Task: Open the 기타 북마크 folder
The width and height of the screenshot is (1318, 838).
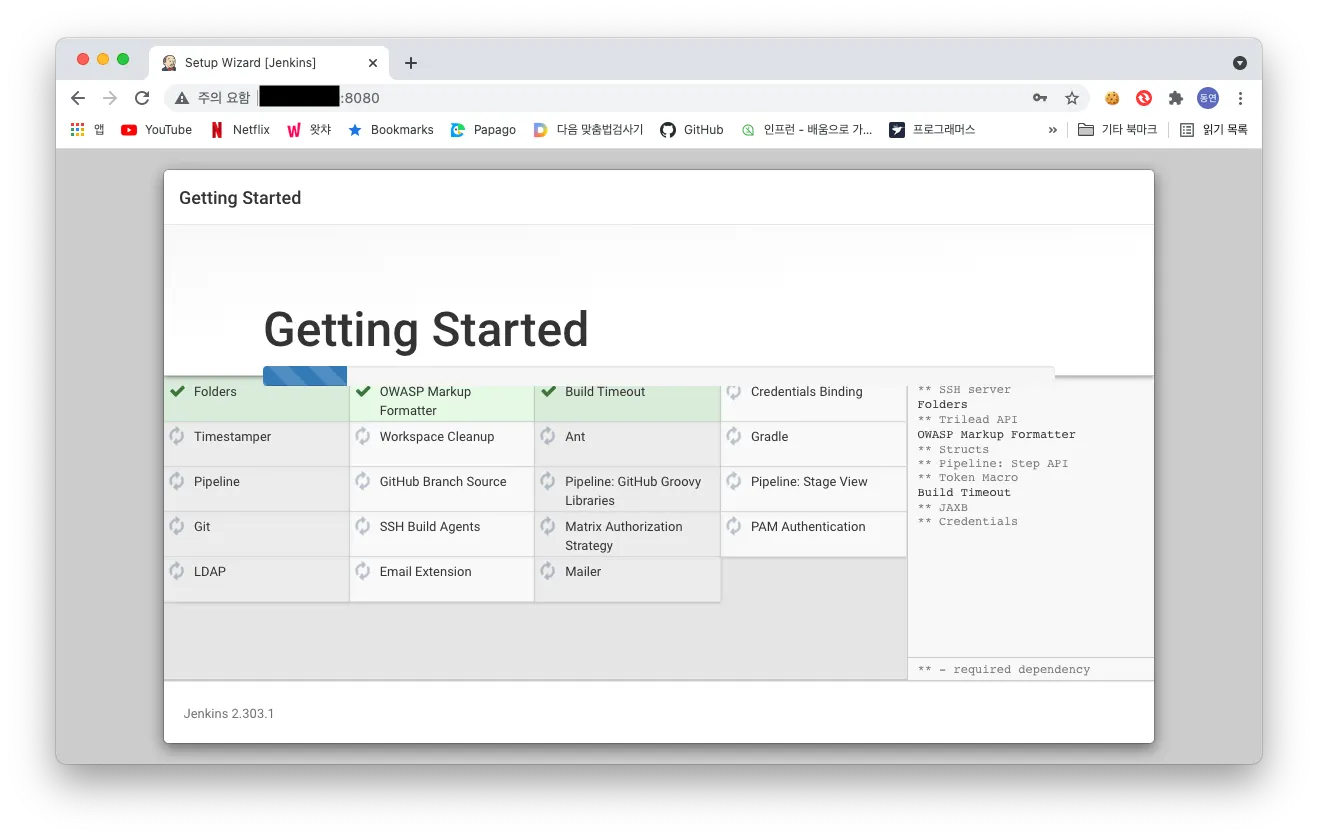Action: (1117, 130)
